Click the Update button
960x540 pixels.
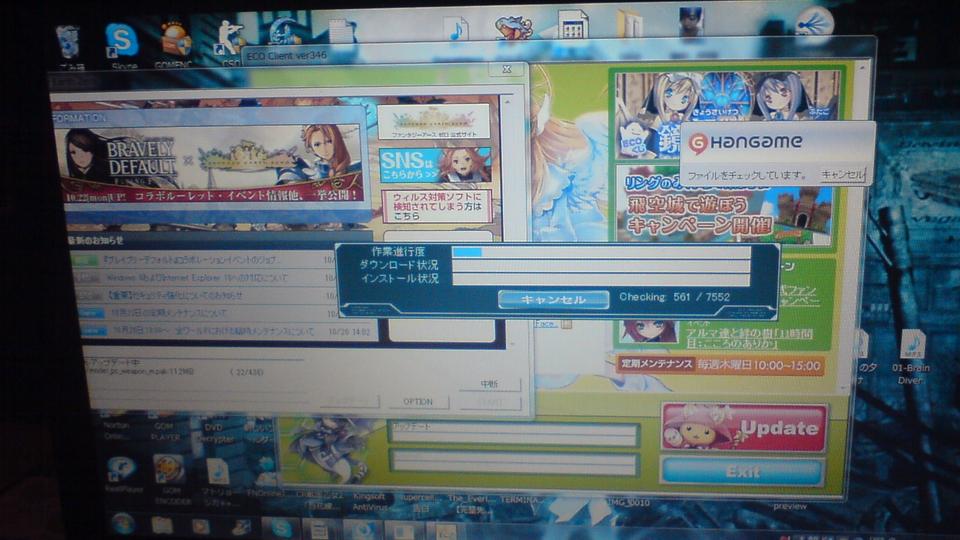(x=744, y=427)
